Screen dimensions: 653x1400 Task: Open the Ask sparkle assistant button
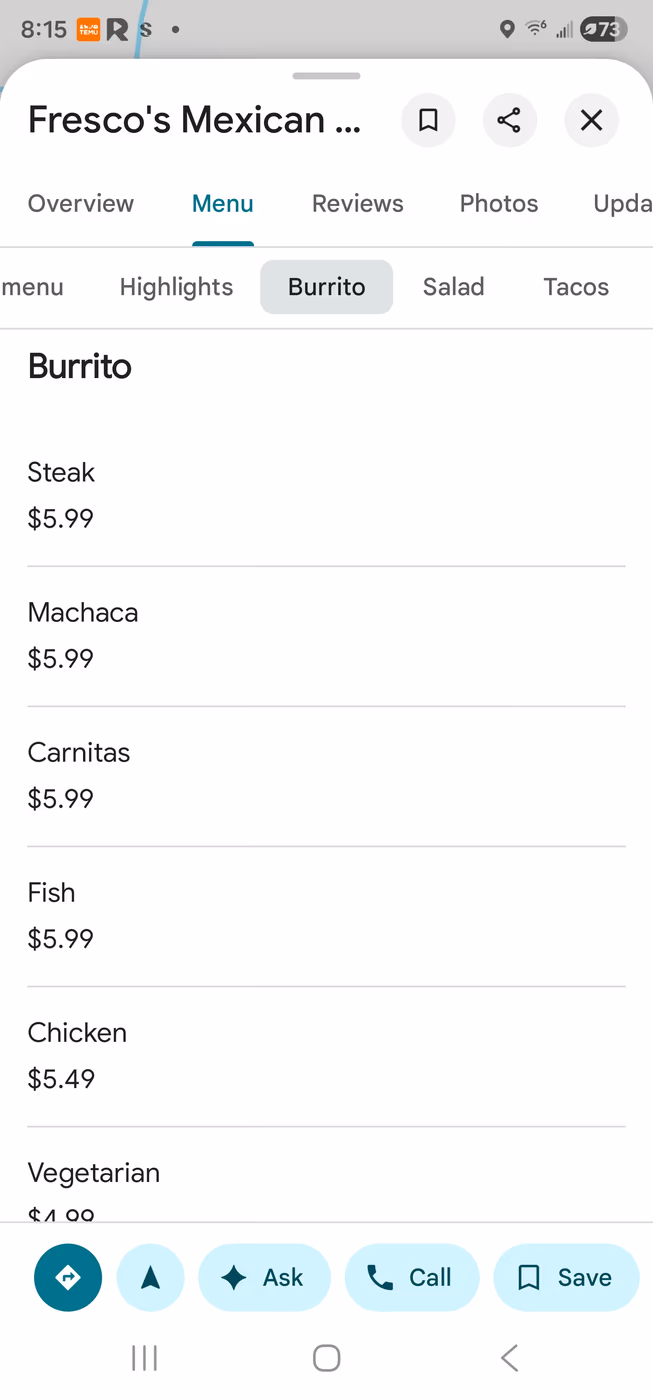click(264, 1277)
